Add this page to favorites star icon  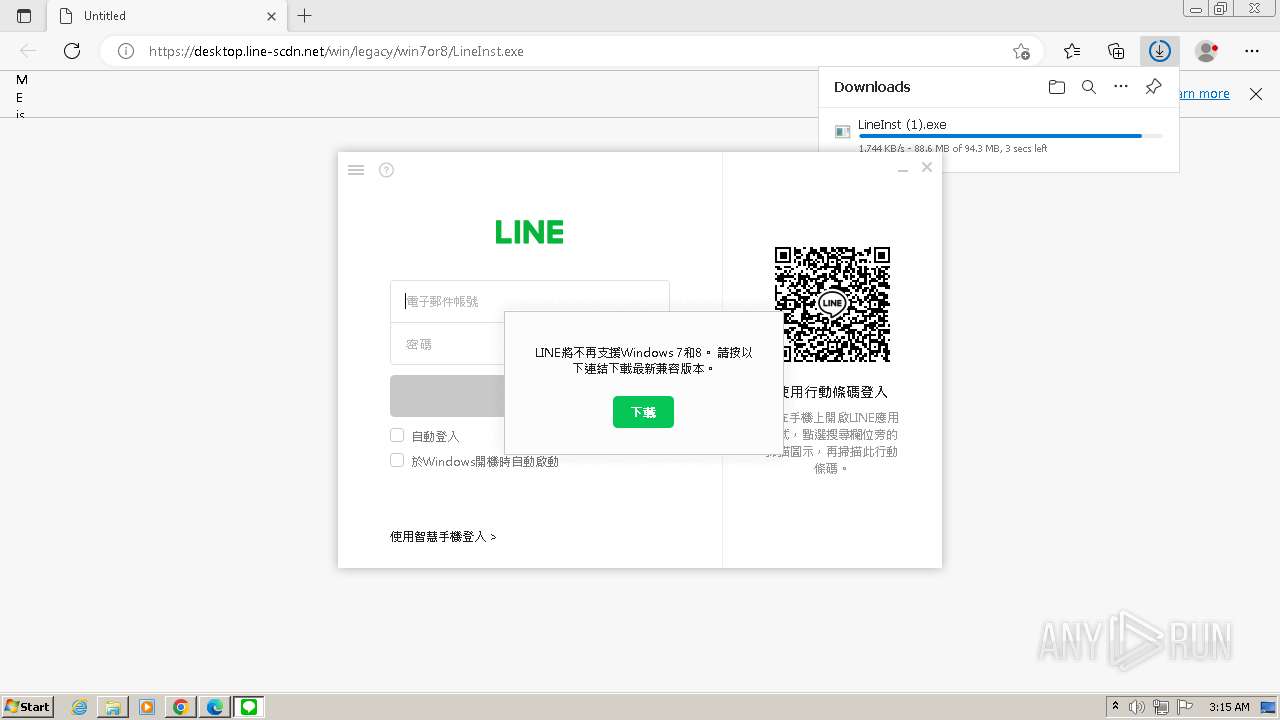click(1021, 51)
